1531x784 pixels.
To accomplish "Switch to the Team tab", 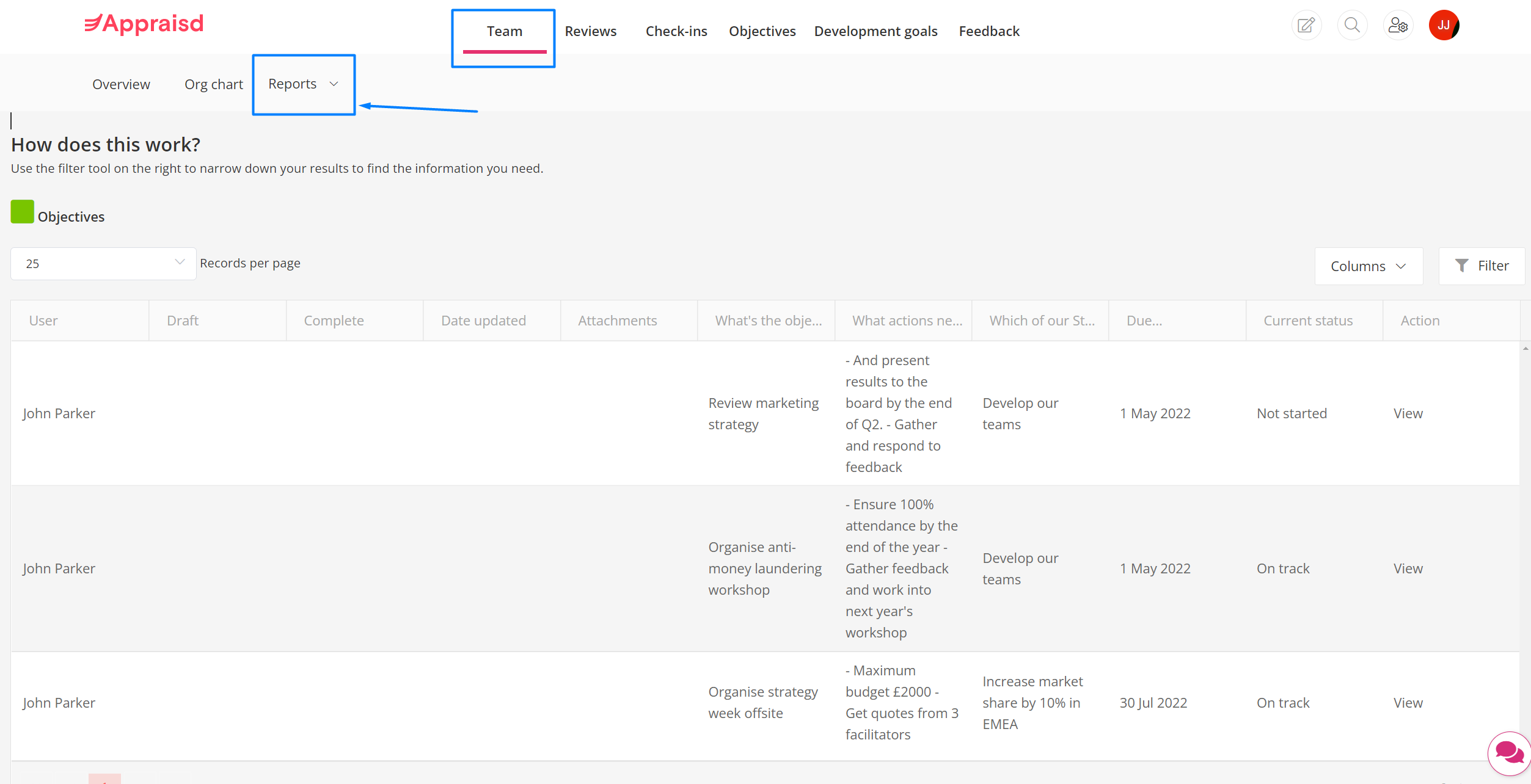I will pos(504,31).
